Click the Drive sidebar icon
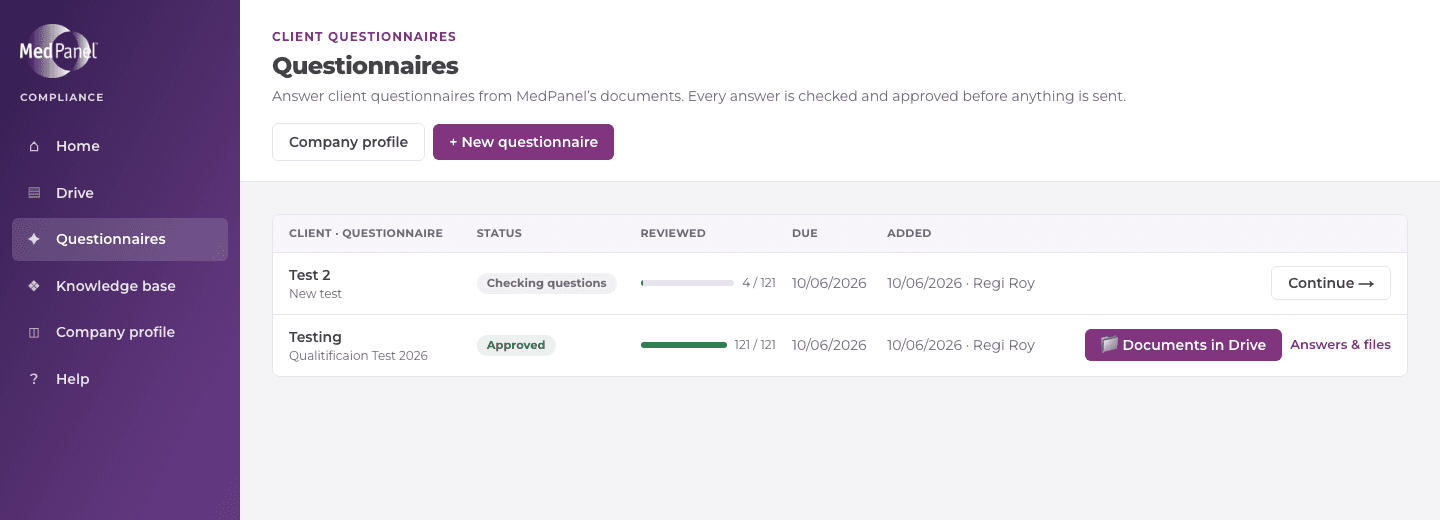Image resolution: width=1440 pixels, height=520 pixels. 34,193
